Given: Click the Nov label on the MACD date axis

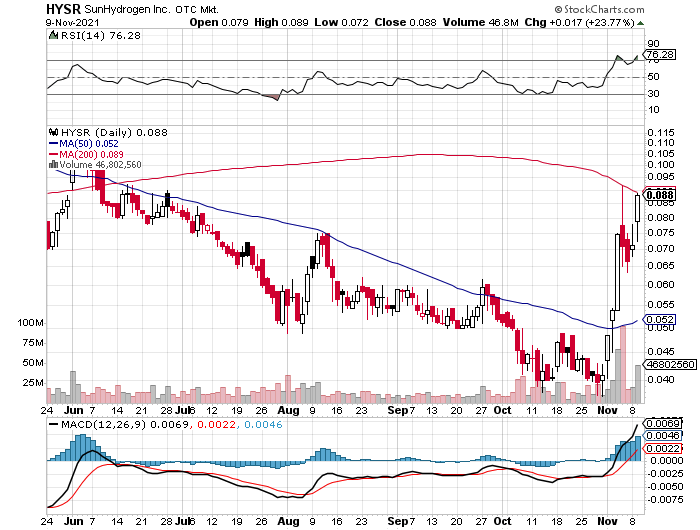Looking at the screenshot, I should 608,521.
